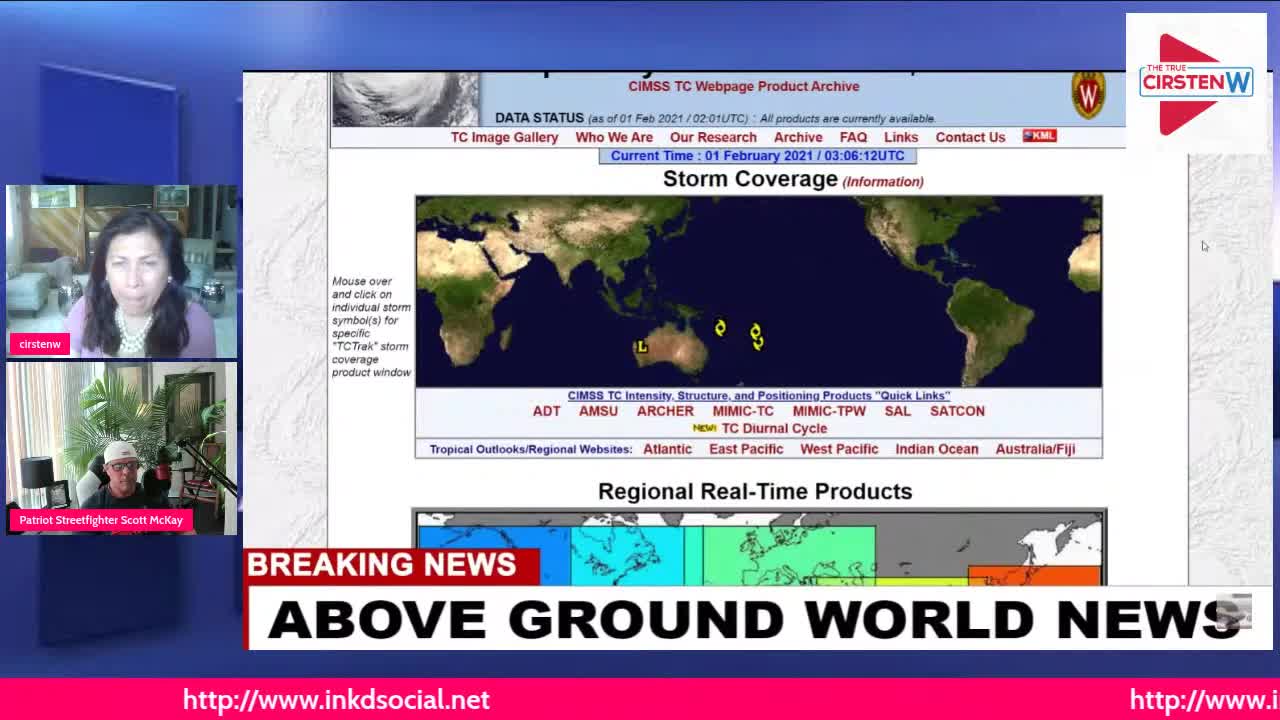The width and height of the screenshot is (1280, 720).
Task: Click the green region on regional products map
Action: pyautogui.click(x=789, y=556)
